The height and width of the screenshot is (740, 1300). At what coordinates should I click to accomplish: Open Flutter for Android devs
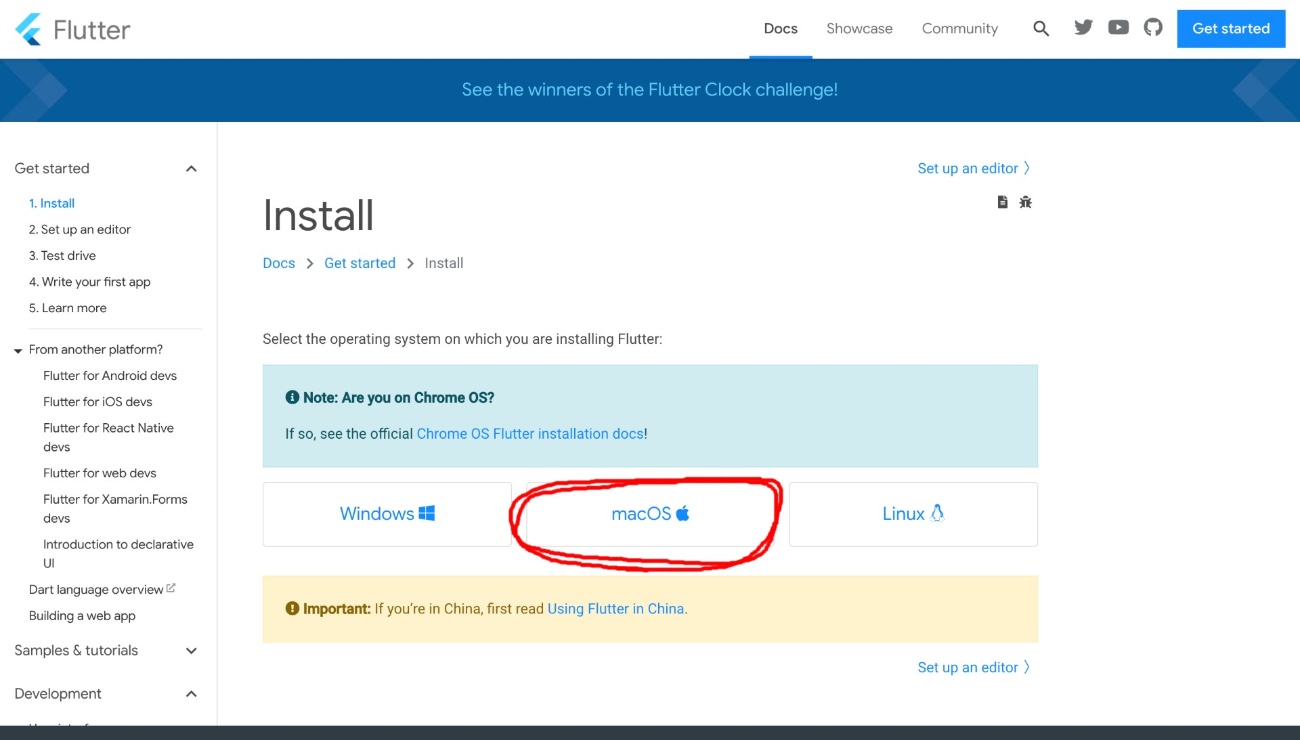pos(110,376)
